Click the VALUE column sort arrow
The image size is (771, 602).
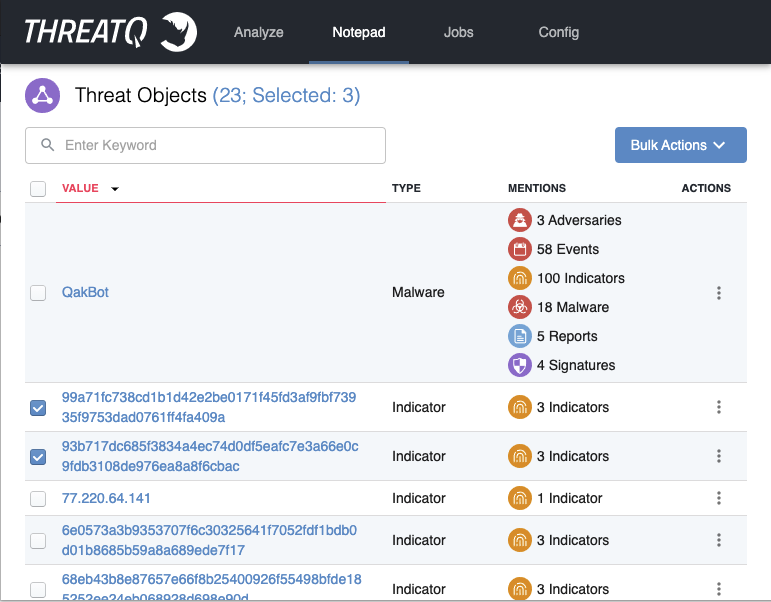click(x=115, y=189)
